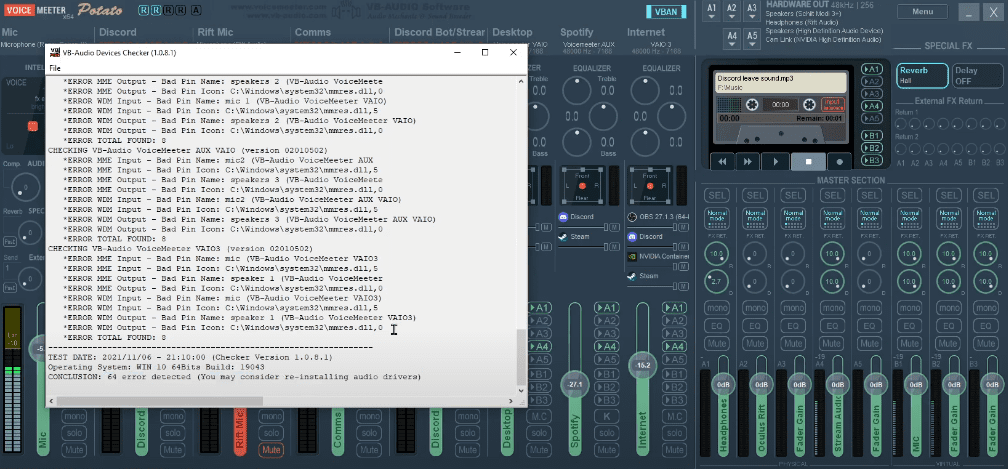Open the A1 hardware output dropdown

click(x=711, y=11)
